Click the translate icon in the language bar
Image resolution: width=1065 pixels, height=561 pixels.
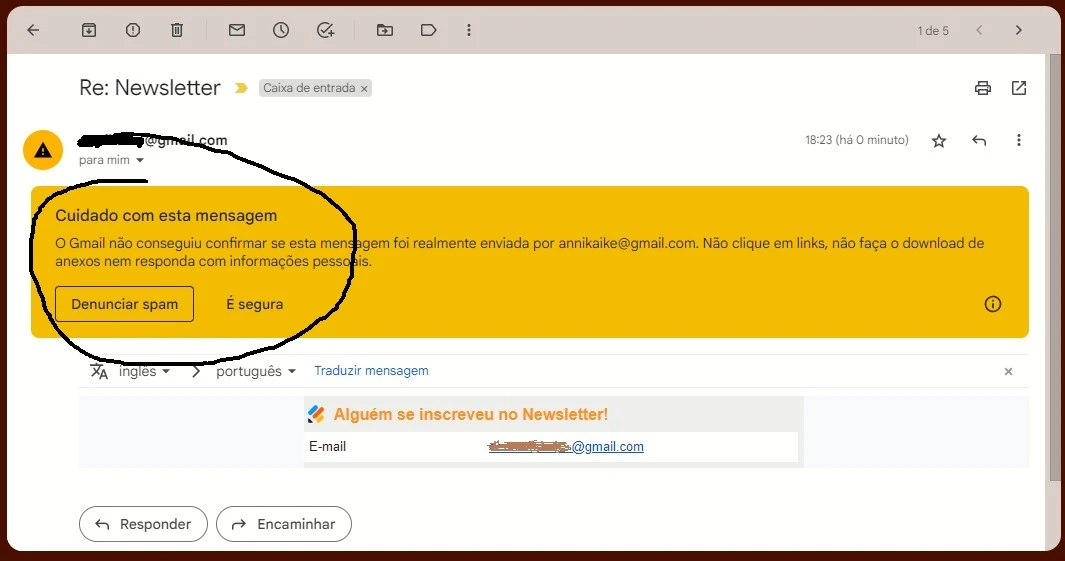coord(99,371)
